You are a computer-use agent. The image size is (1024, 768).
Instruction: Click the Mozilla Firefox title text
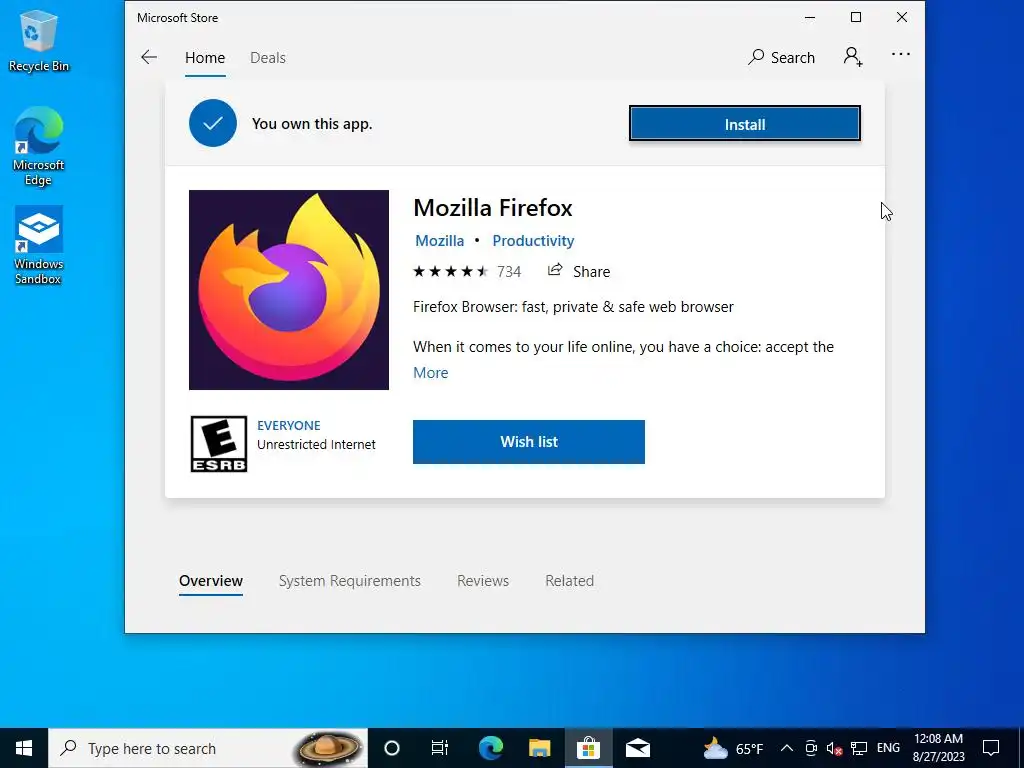point(493,208)
